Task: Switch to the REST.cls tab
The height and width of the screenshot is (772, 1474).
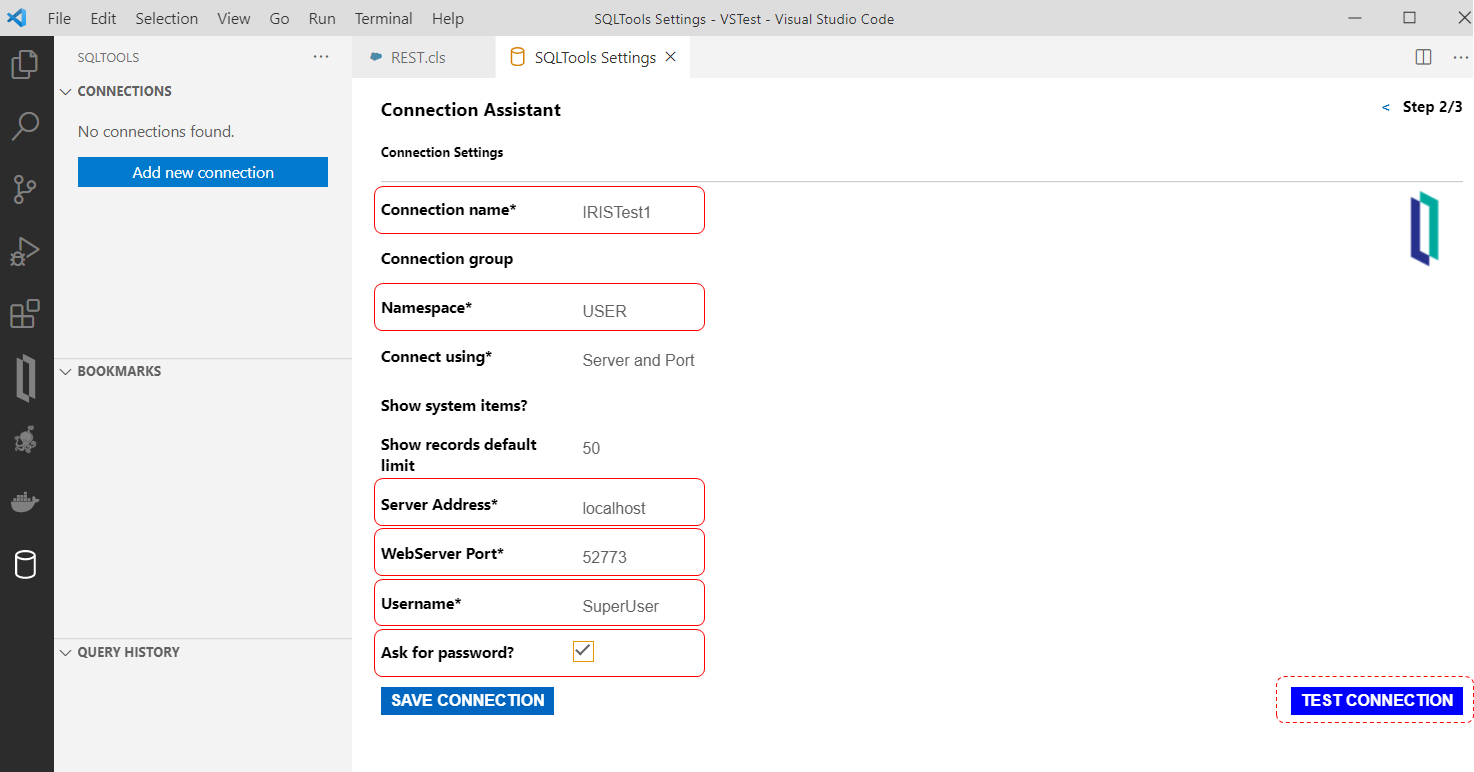Action: coord(418,57)
